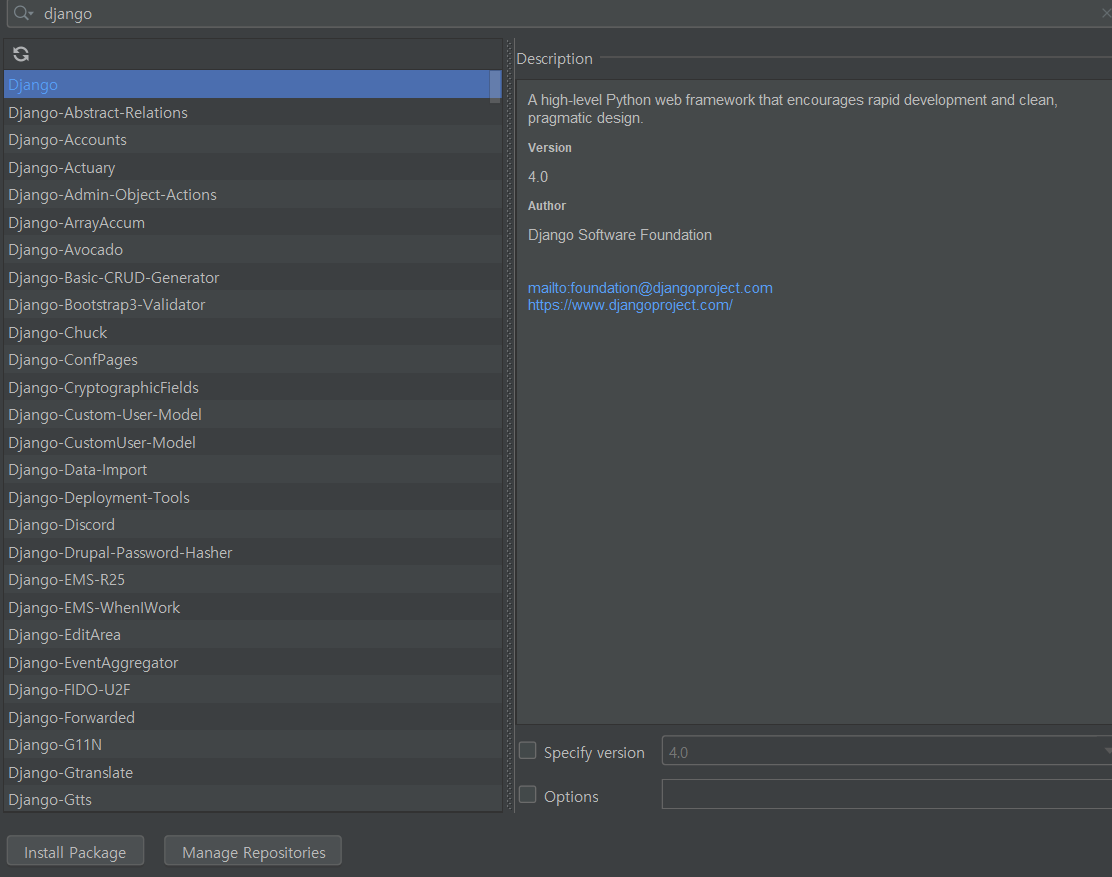This screenshot has height=877, width=1112.
Task: Enable the Specify version checkbox
Action: point(528,751)
